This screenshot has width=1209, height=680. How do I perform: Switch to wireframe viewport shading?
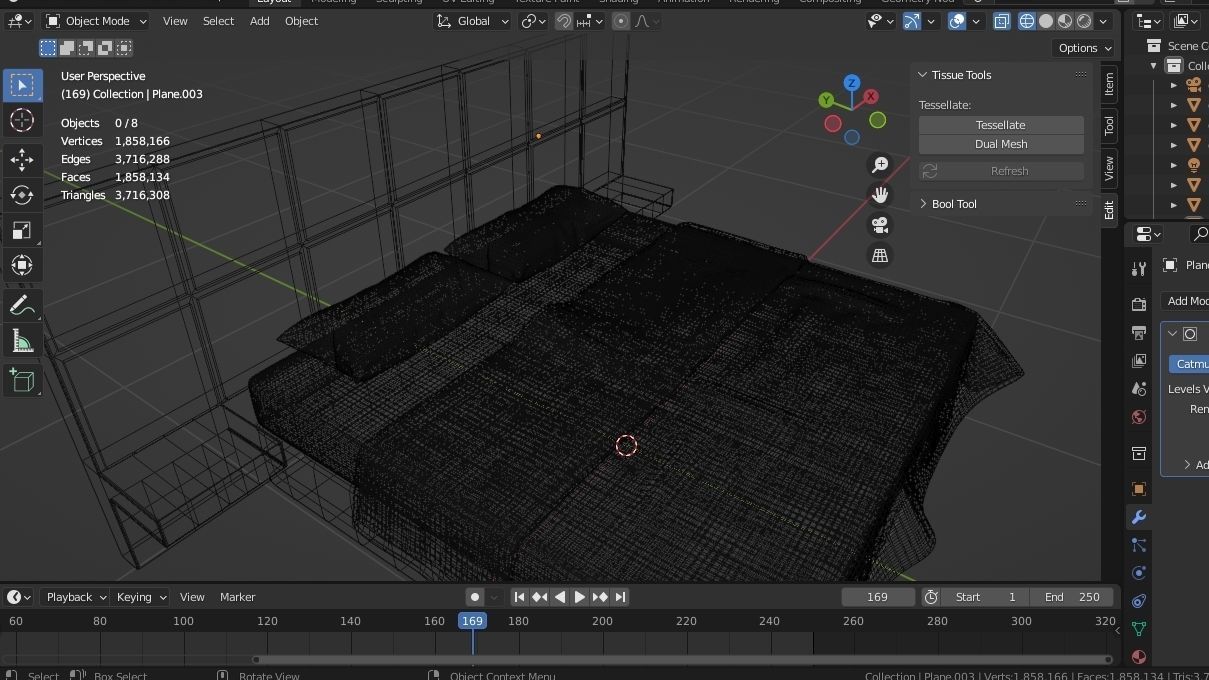click(x=1027, y=21)
